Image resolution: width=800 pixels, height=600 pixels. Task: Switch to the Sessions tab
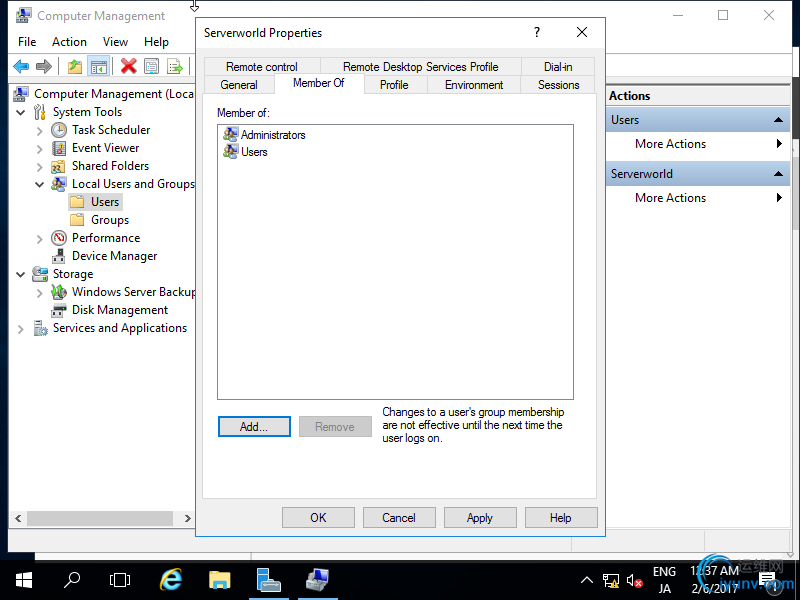tap(559, 85)
